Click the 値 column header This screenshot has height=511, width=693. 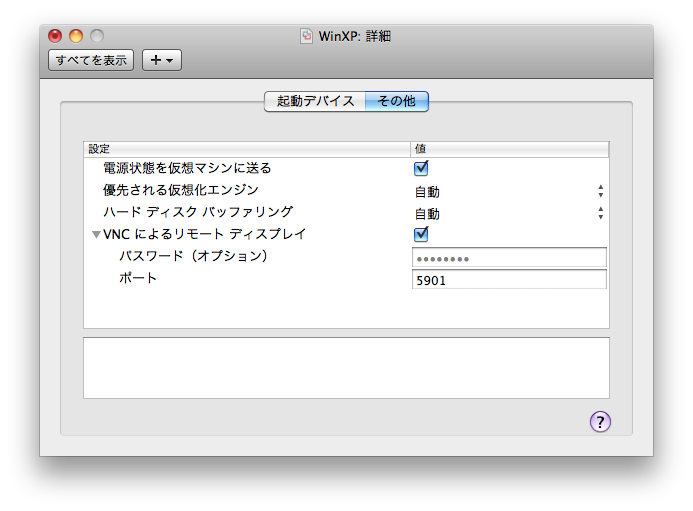(510, 149)
